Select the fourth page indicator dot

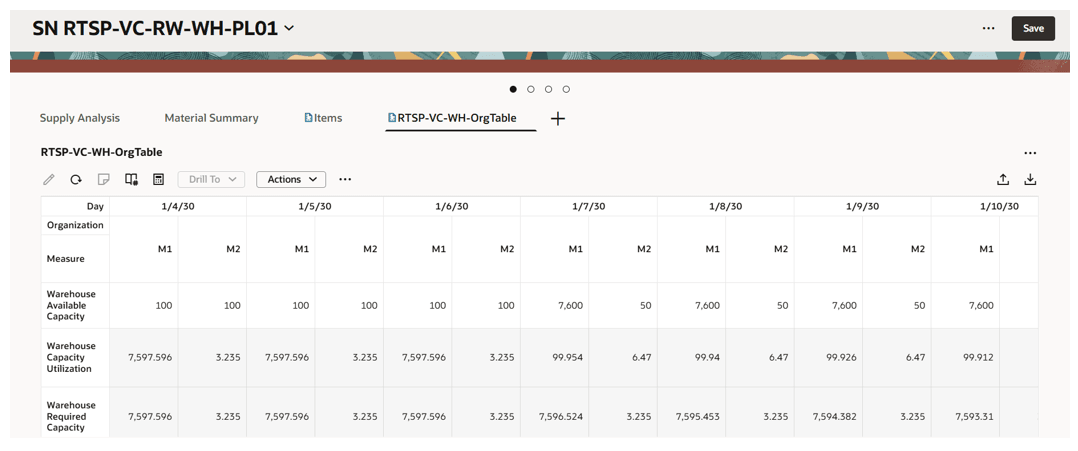(566, 89)
